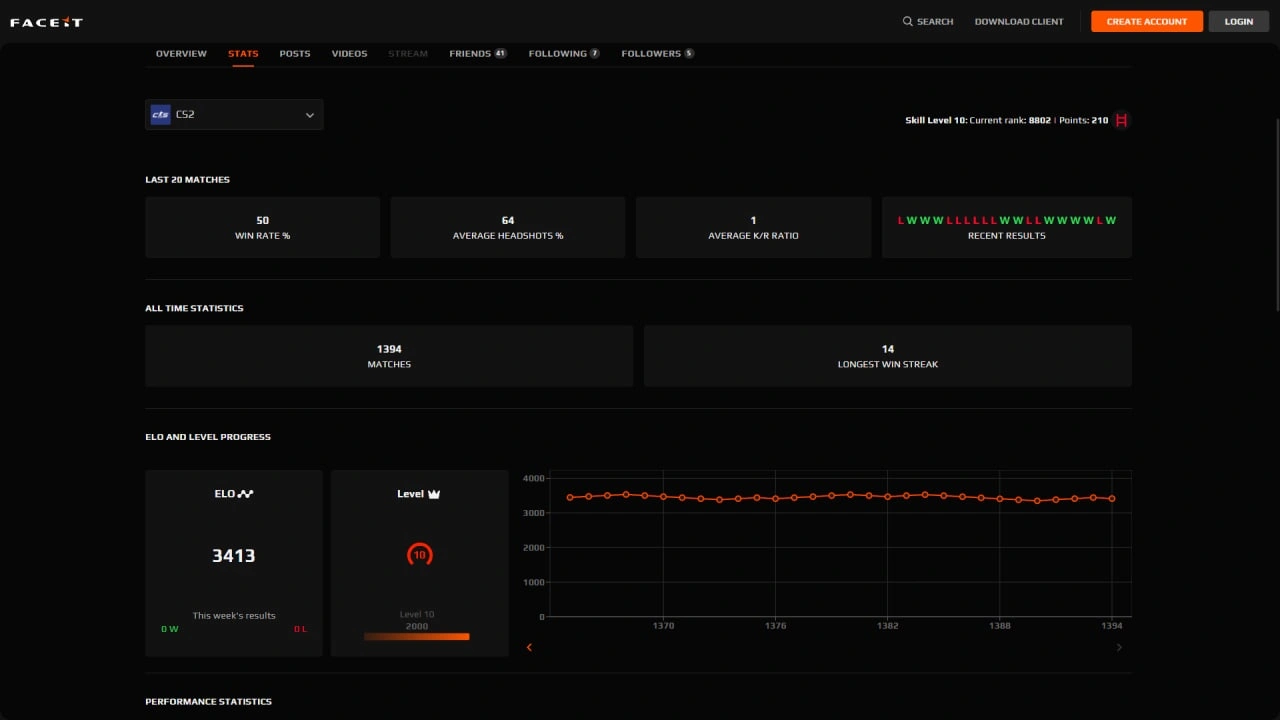Image resolution: width=1280 pixels, height=720 pixels.
Task: Open the Overview tab
Action: pyautogui.click(x=181, y=54)
